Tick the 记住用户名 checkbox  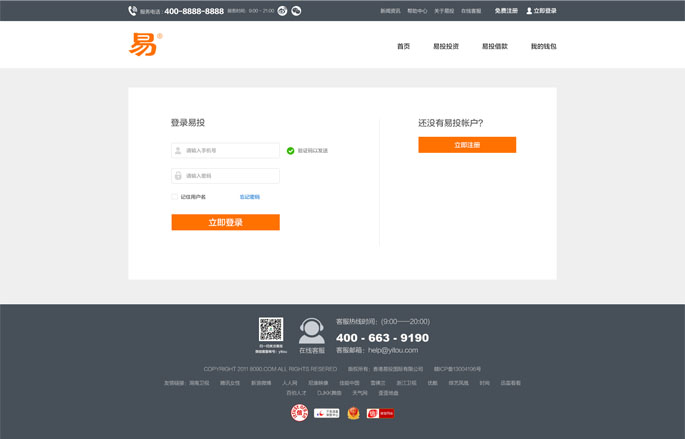point(175,197)
